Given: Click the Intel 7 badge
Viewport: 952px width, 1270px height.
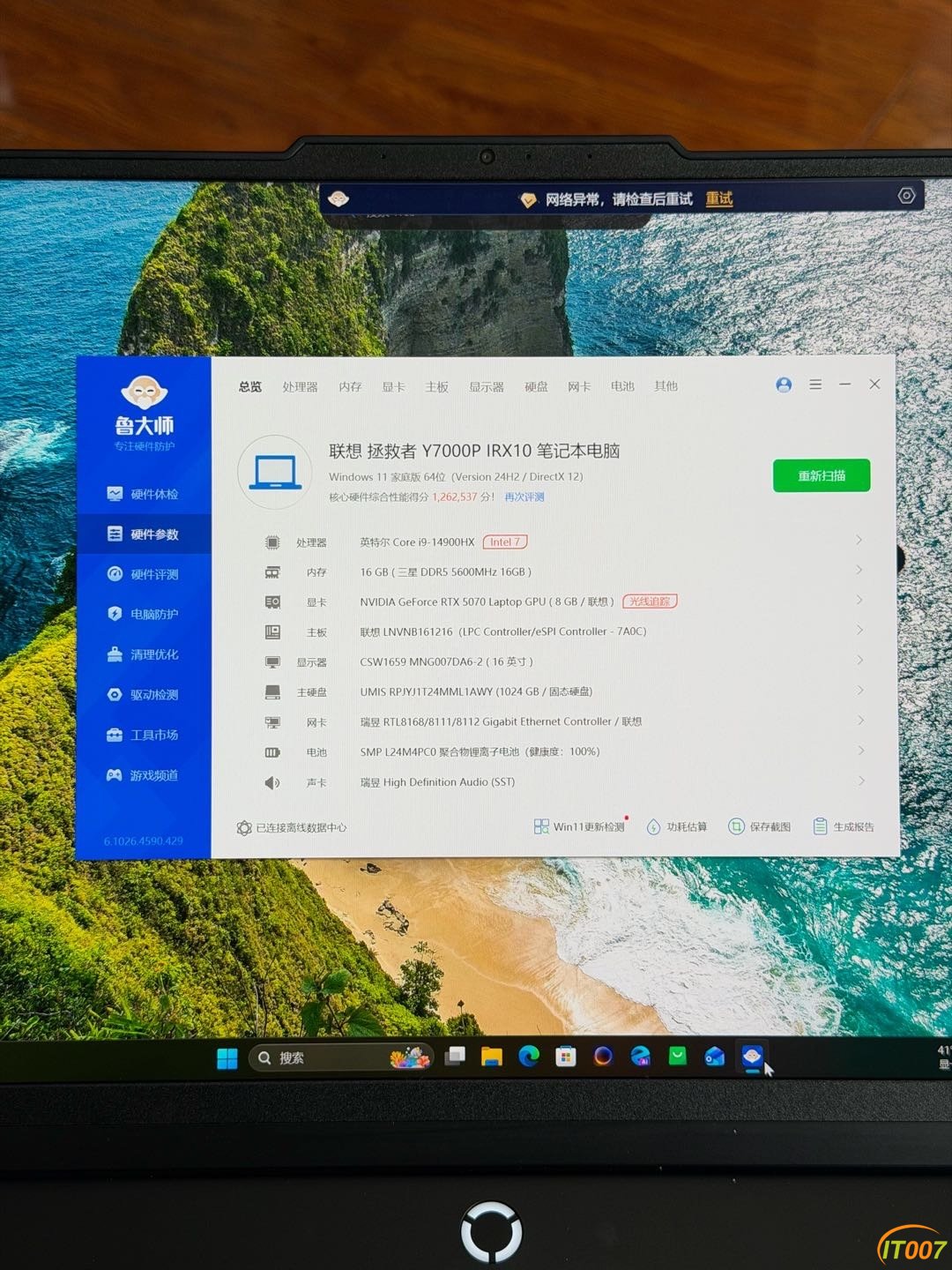Looking at the screenshot, I should (505, 542).
